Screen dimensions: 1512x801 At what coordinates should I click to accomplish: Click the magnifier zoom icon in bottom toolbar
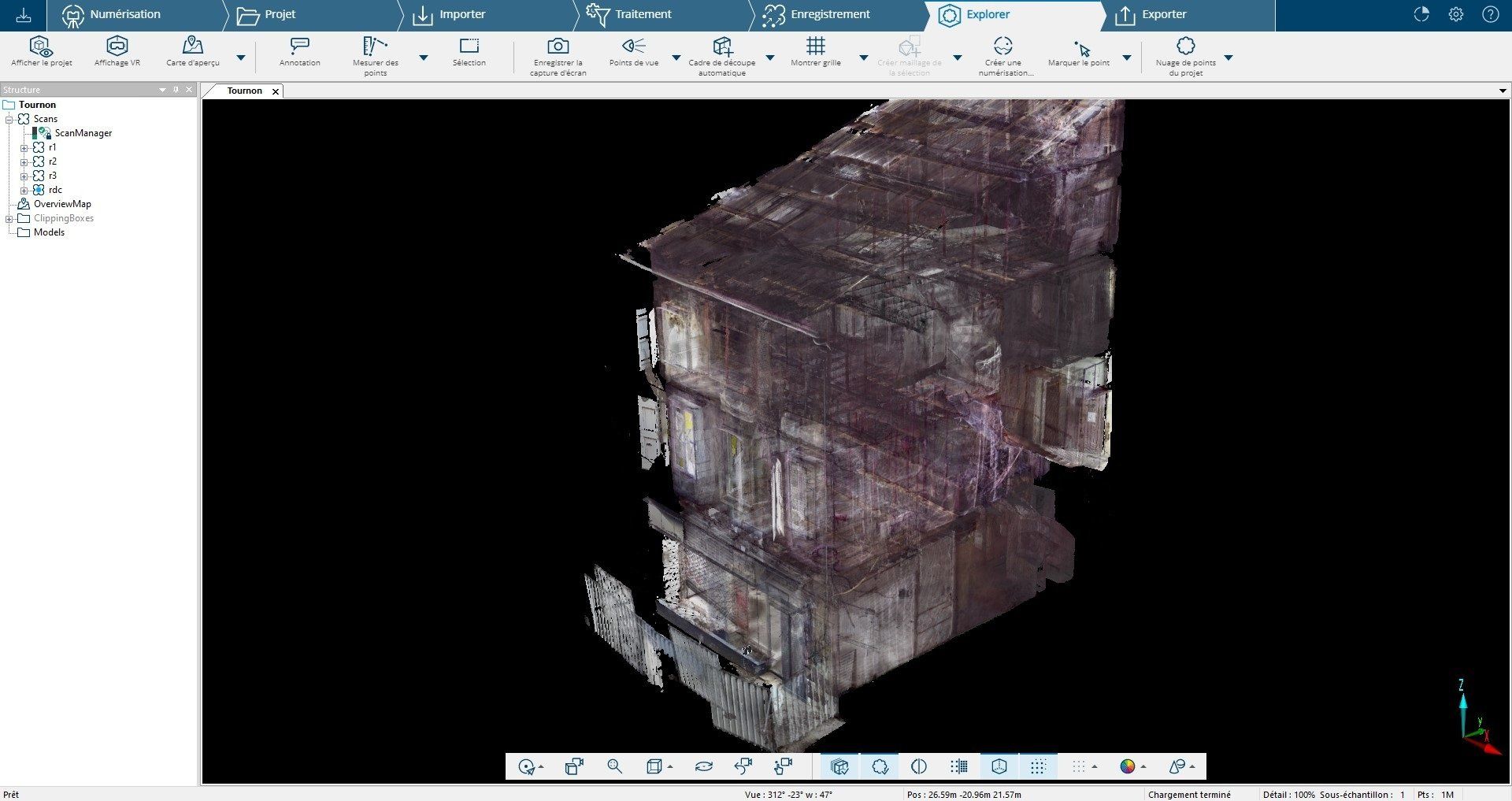[x=614, y=766]
